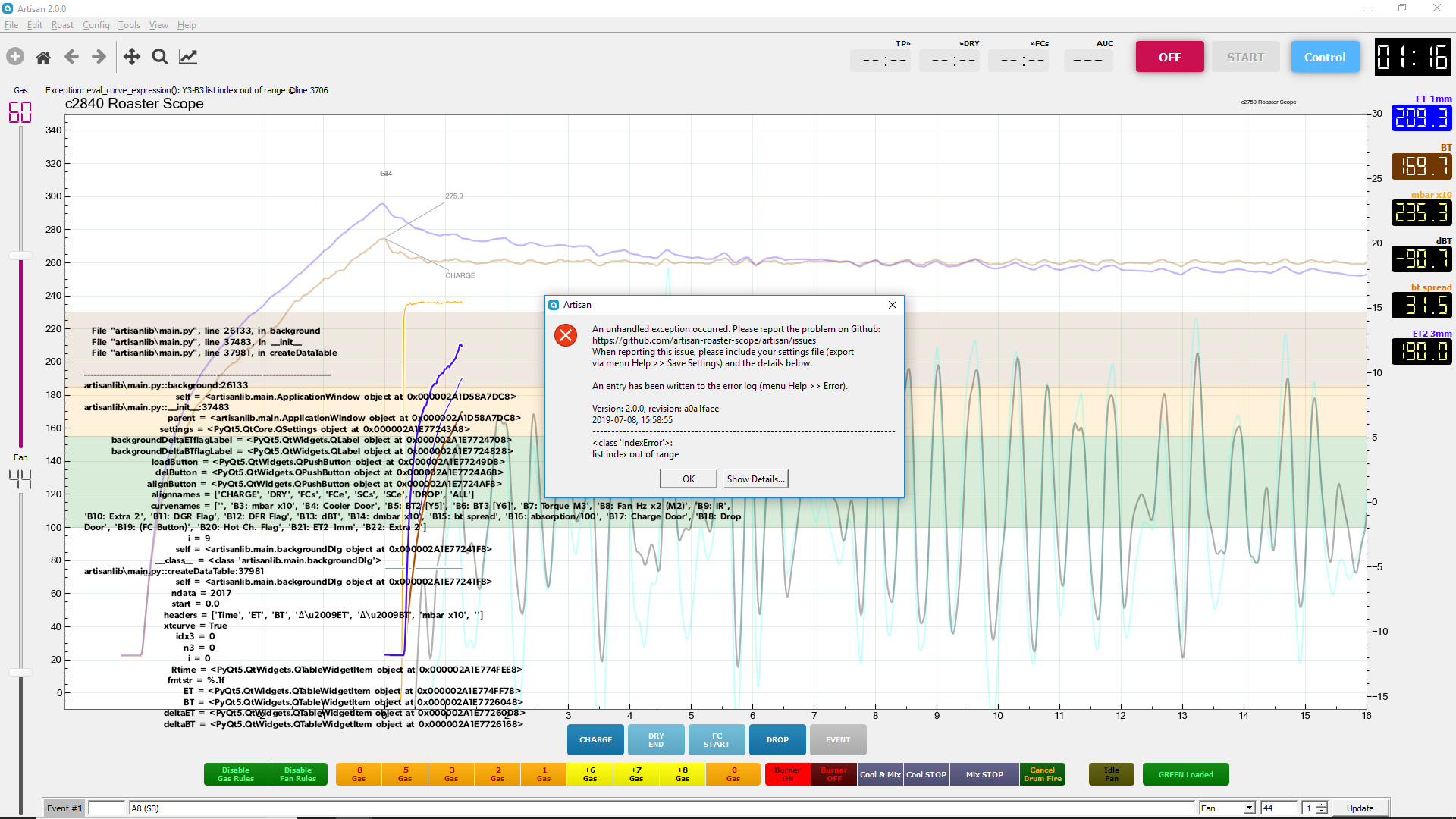The height and width of the screenshot is (819, 1456).
Task: Open the Roast menu
Action: [x=62, y=25]
